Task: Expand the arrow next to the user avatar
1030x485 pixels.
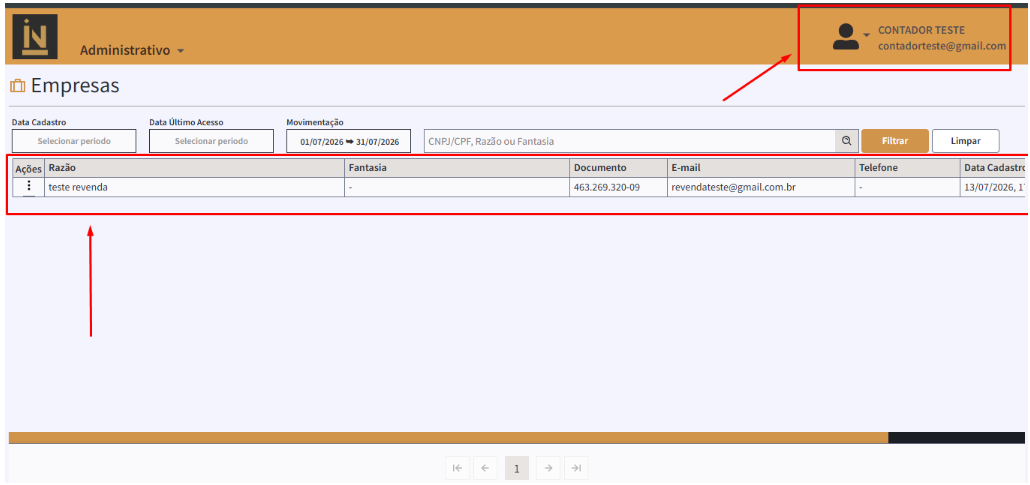Action: 866,35
